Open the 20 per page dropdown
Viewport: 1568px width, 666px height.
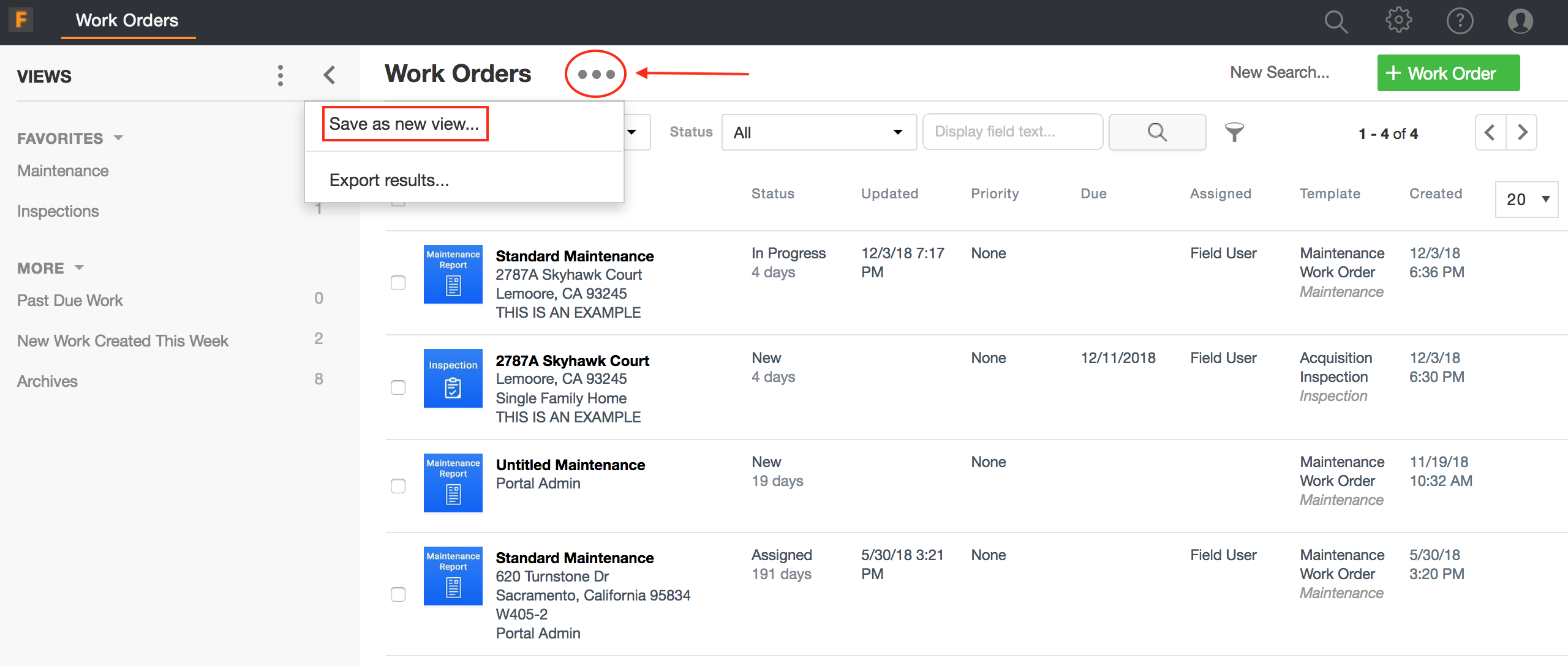coord(1527,199)
